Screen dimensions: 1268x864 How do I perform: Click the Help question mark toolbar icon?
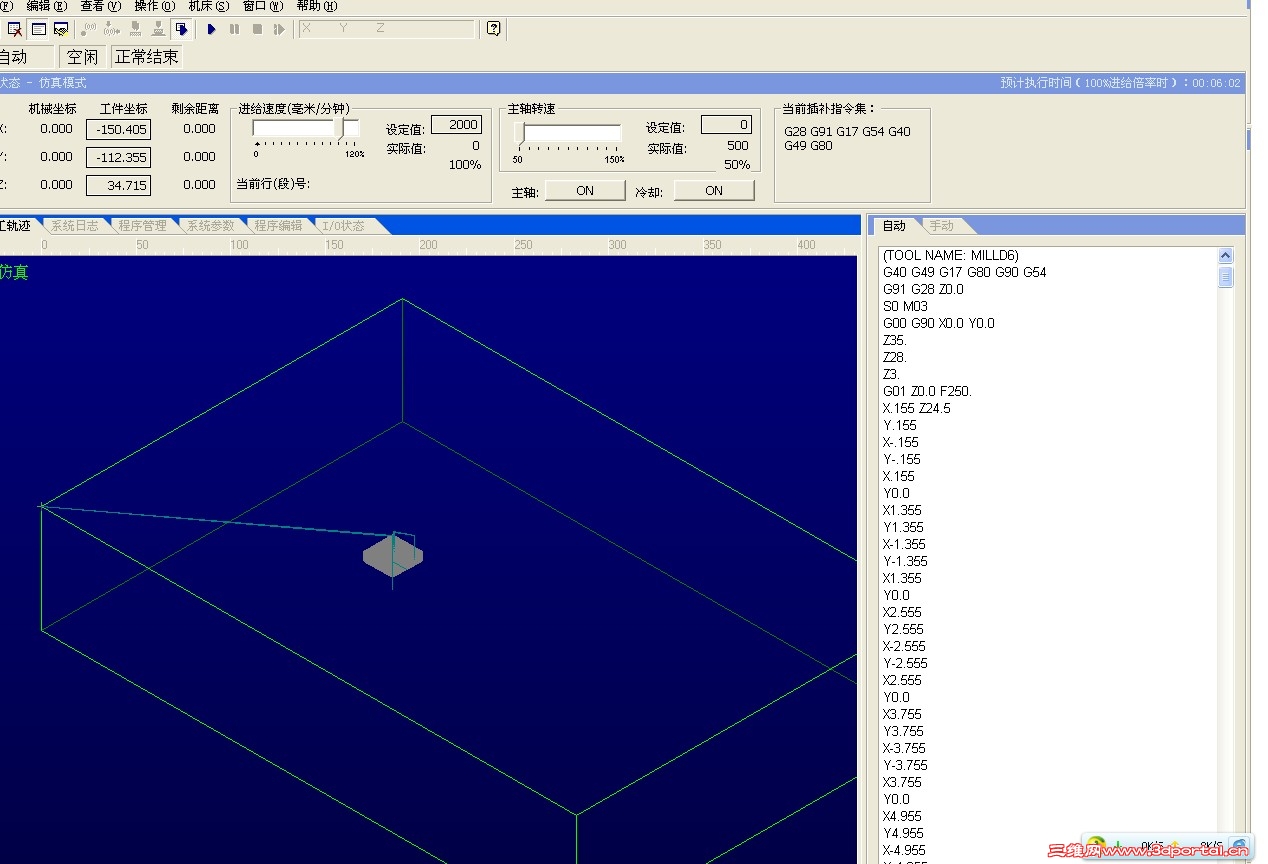tap(492, 29)
